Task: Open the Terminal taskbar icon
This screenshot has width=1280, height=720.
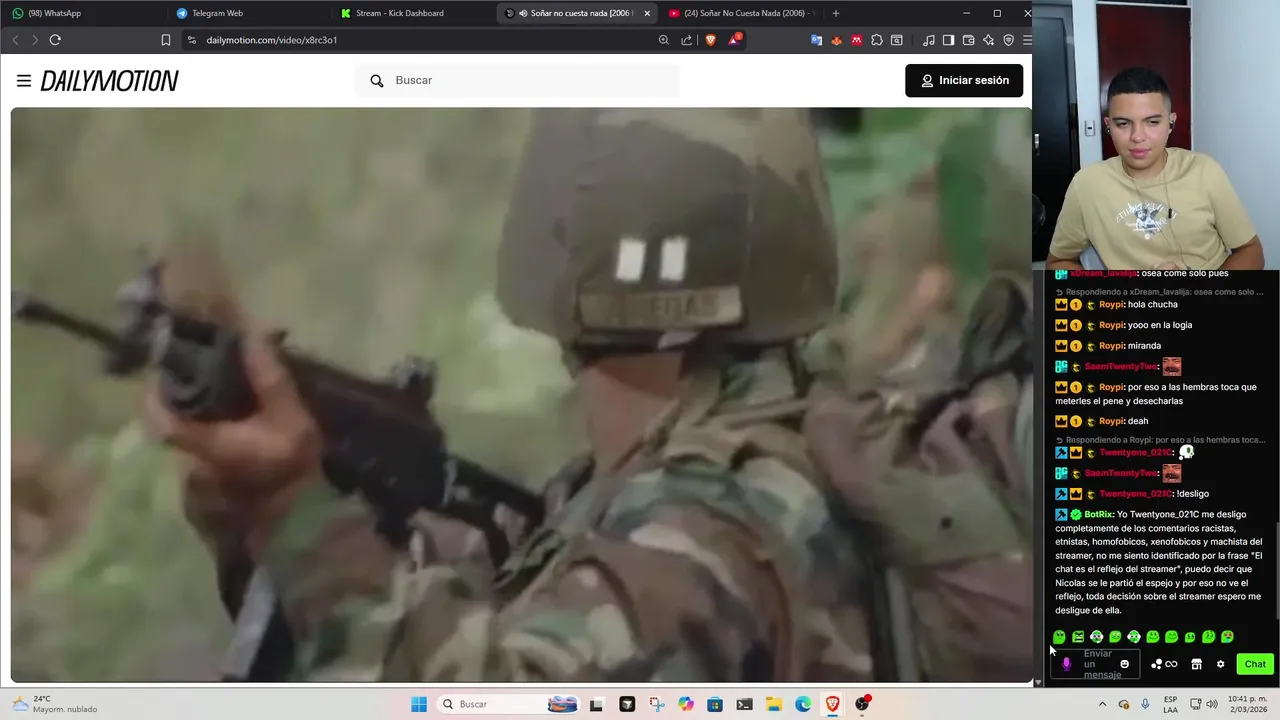Action: pos(744,704)
